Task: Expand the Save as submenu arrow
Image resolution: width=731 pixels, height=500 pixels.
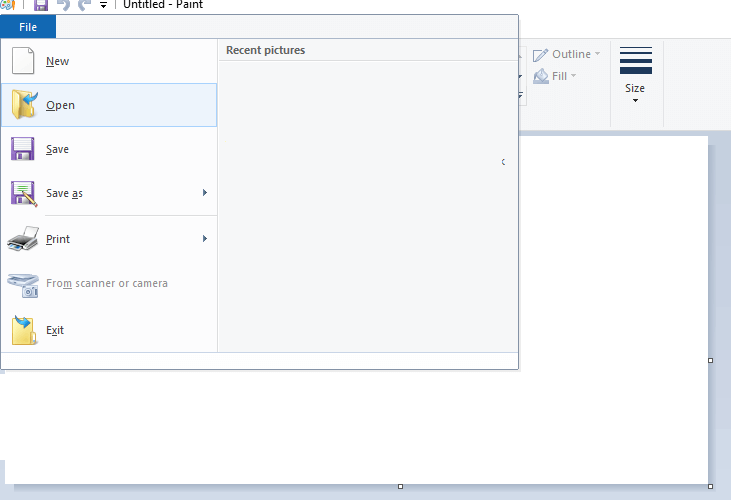Action: [205, 192]
